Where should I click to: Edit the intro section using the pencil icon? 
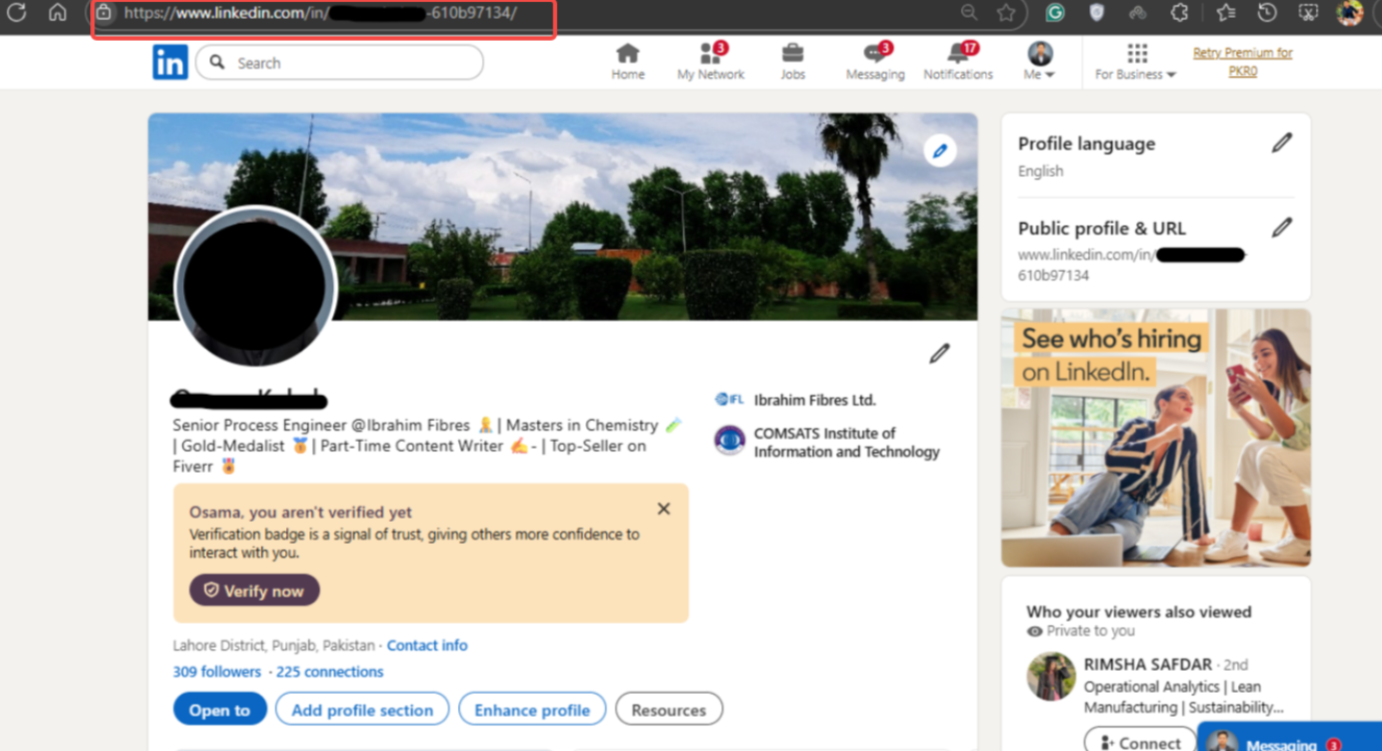click(938, 353)
